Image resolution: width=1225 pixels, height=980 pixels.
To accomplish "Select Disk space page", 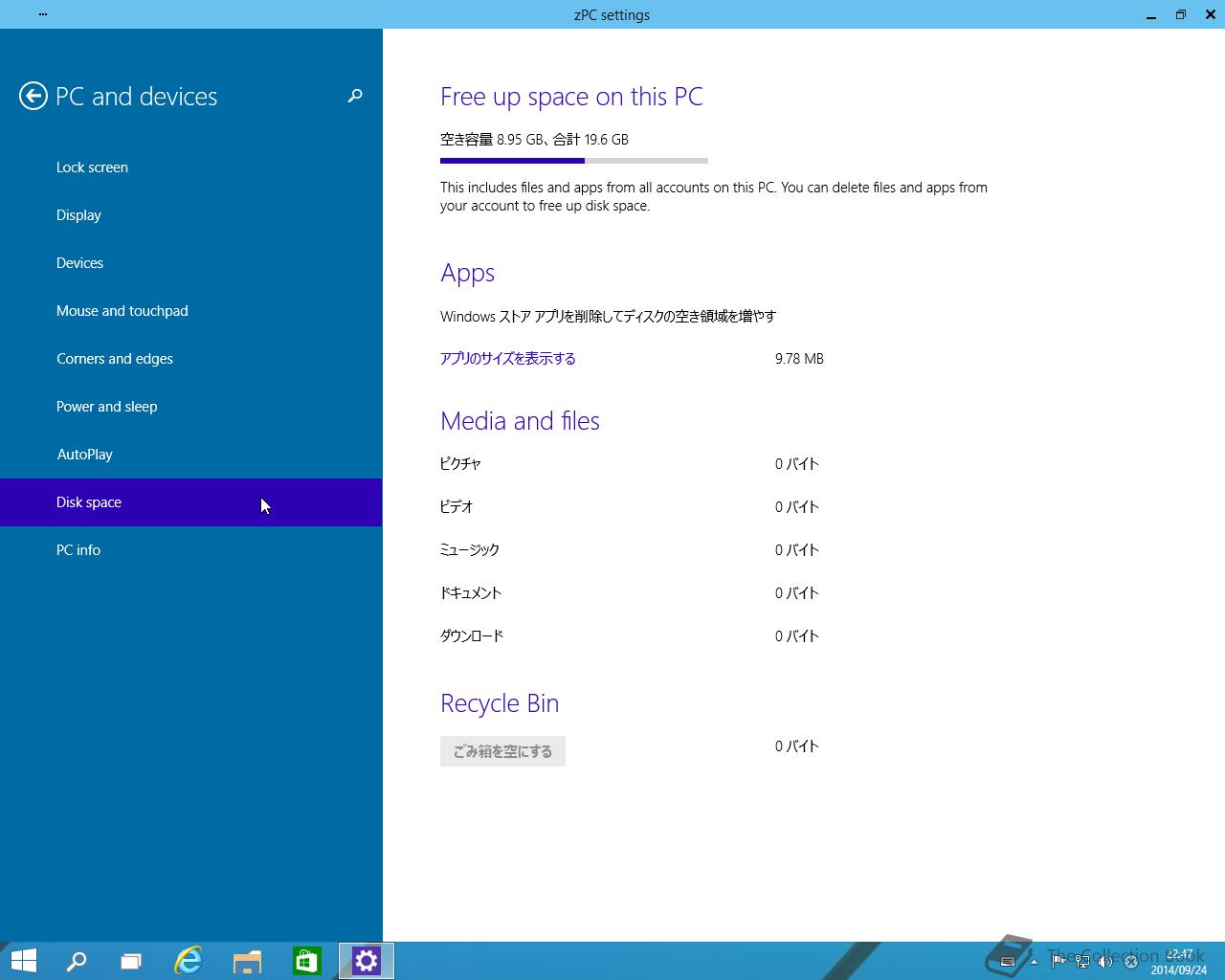I will point(191,502).
